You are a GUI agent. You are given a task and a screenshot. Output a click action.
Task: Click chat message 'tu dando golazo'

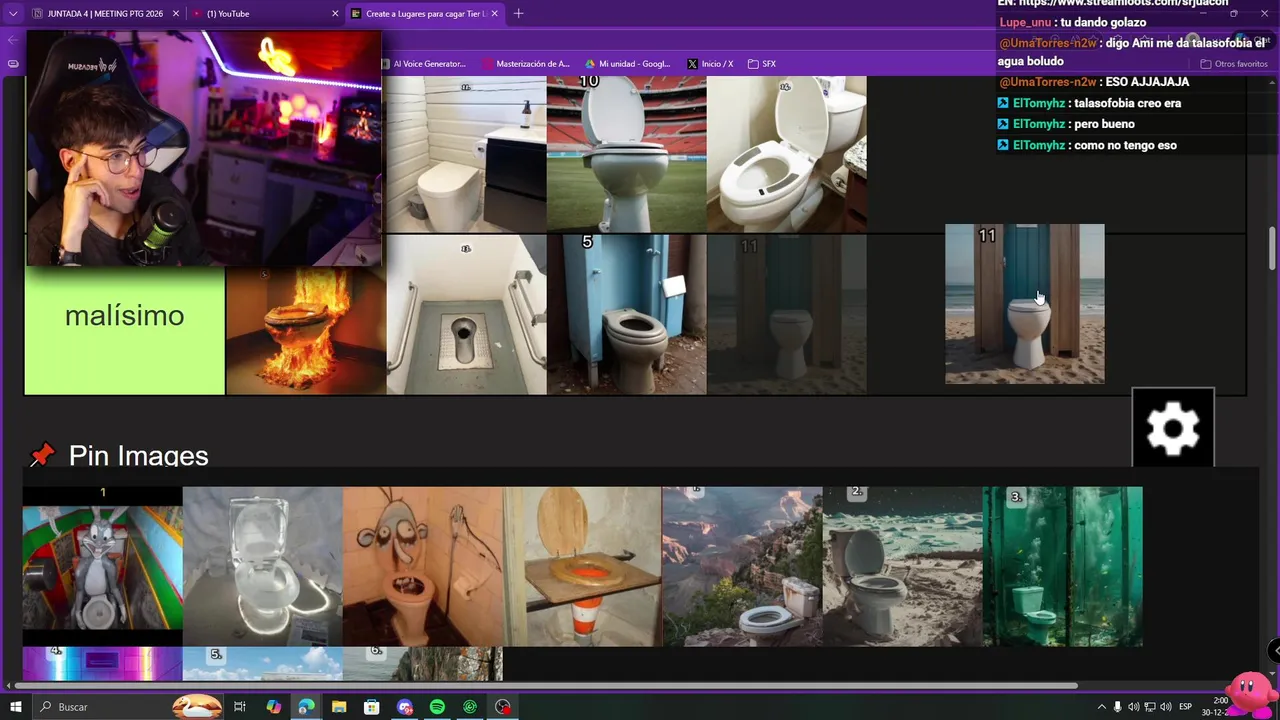(x=1103, y=22)
